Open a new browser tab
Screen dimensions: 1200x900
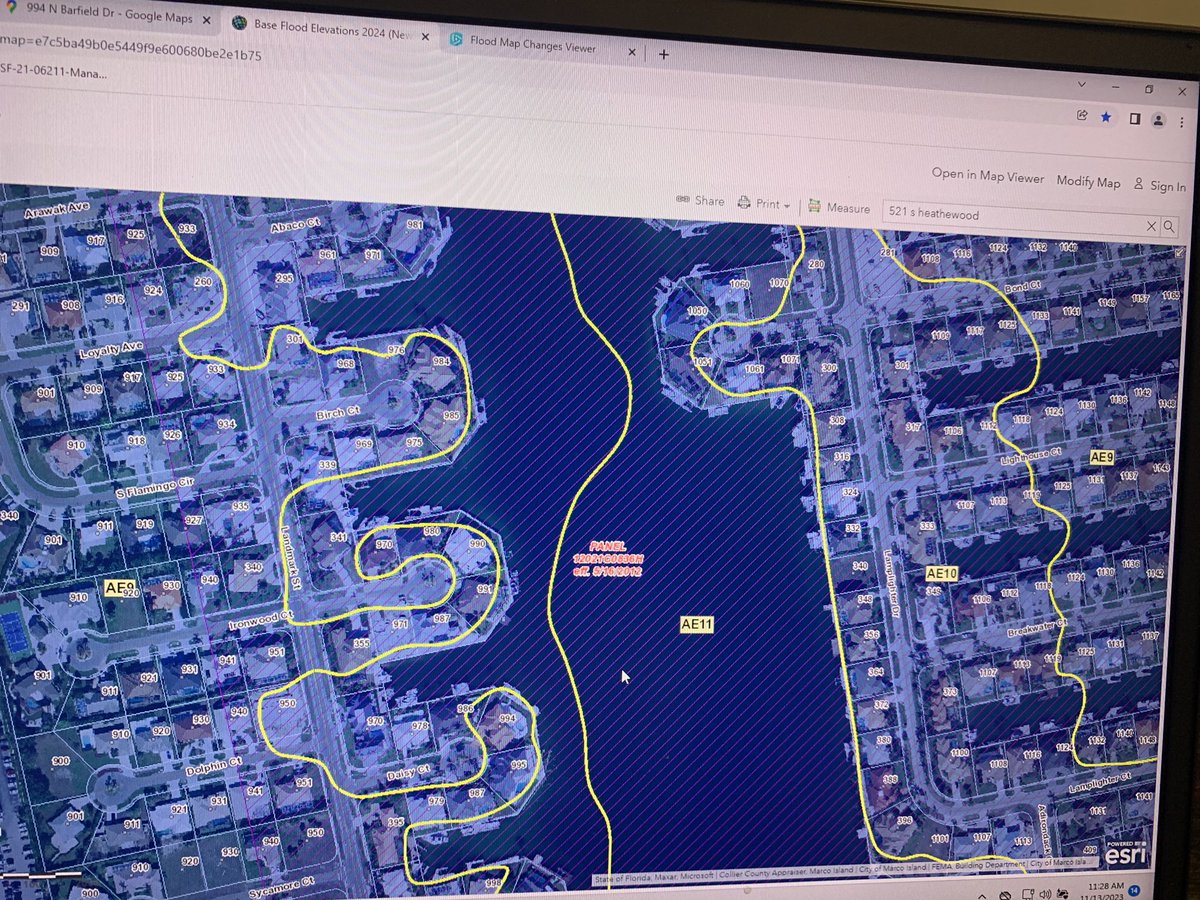click(x=664, y=53)
